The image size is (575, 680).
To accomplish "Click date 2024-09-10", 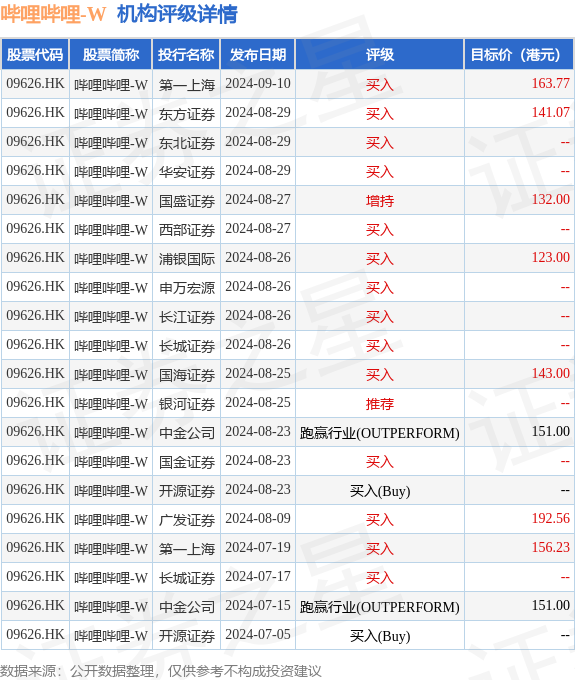I will pyautogui.click(x=258, y=83).
